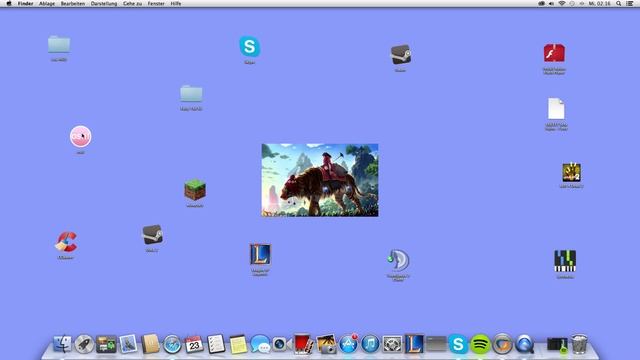Open the Notification Center list icon
640x360 pixels.
(630, 3)
